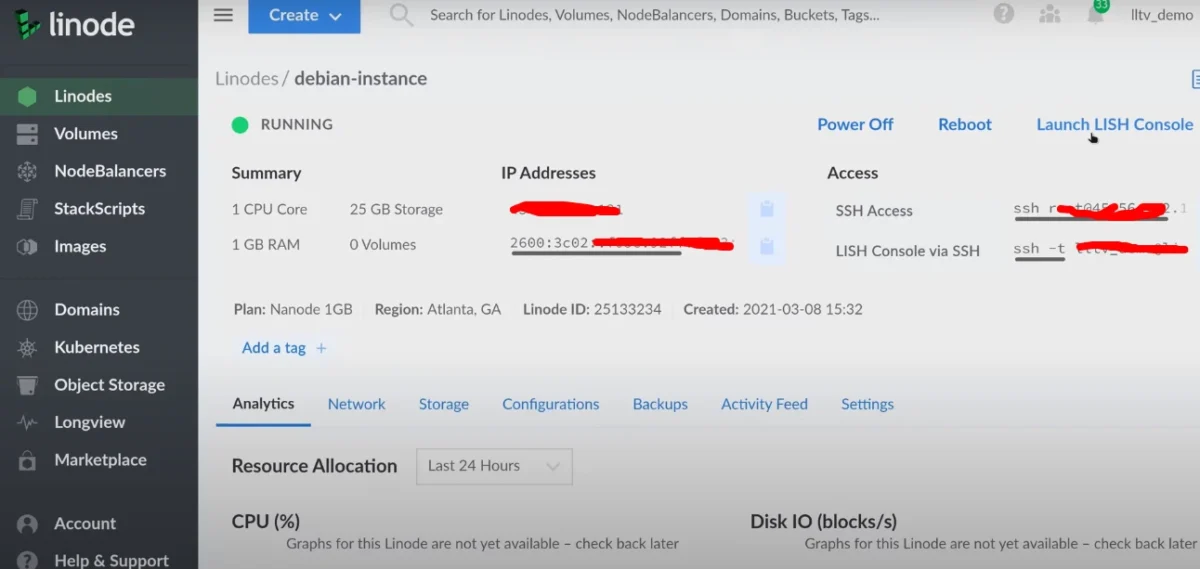
Task: Click the LISH Console via SSH command
Action: (1100, 249)
